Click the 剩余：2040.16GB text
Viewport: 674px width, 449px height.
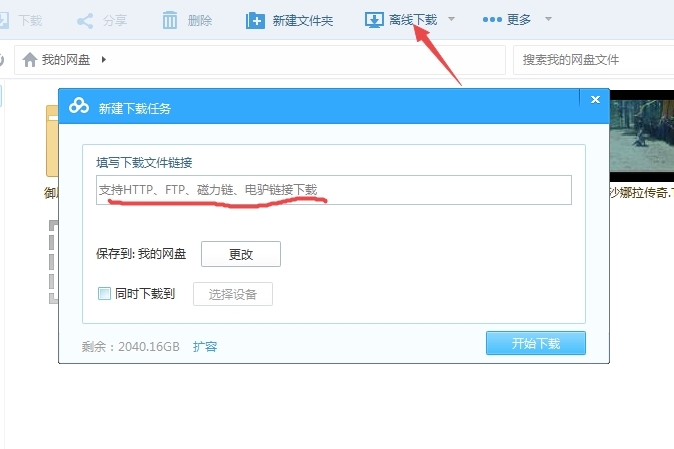tap(131, 346)
